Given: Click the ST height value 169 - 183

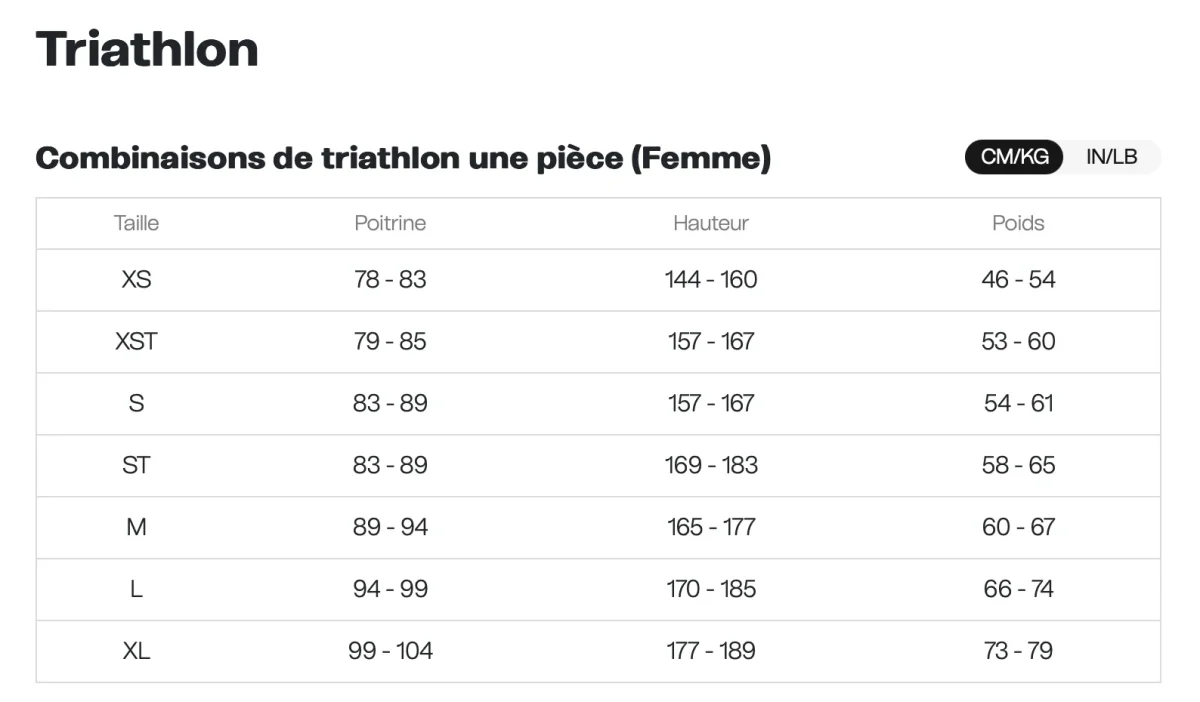Looking at the screenshot, I should 711,466.
